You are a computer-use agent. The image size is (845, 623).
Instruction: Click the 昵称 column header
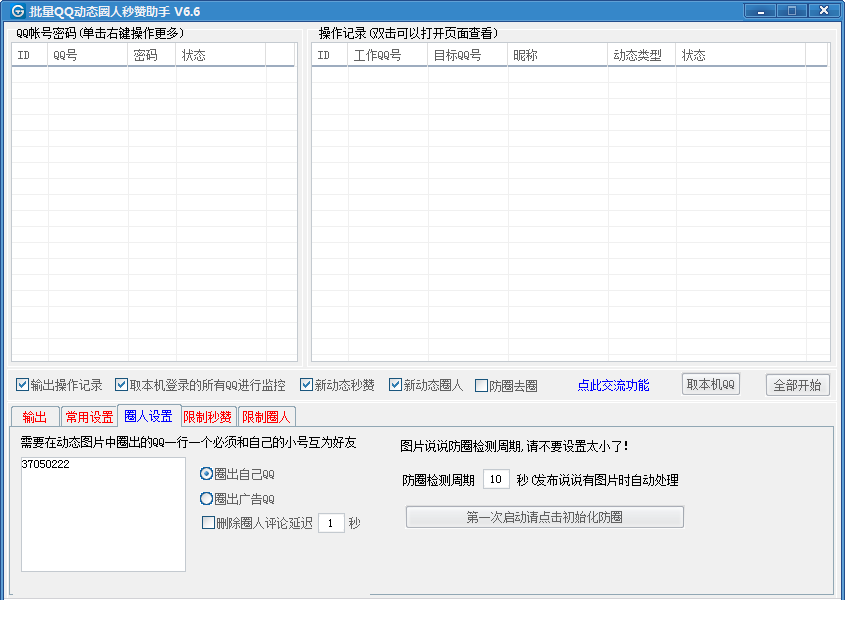point(558,55)
